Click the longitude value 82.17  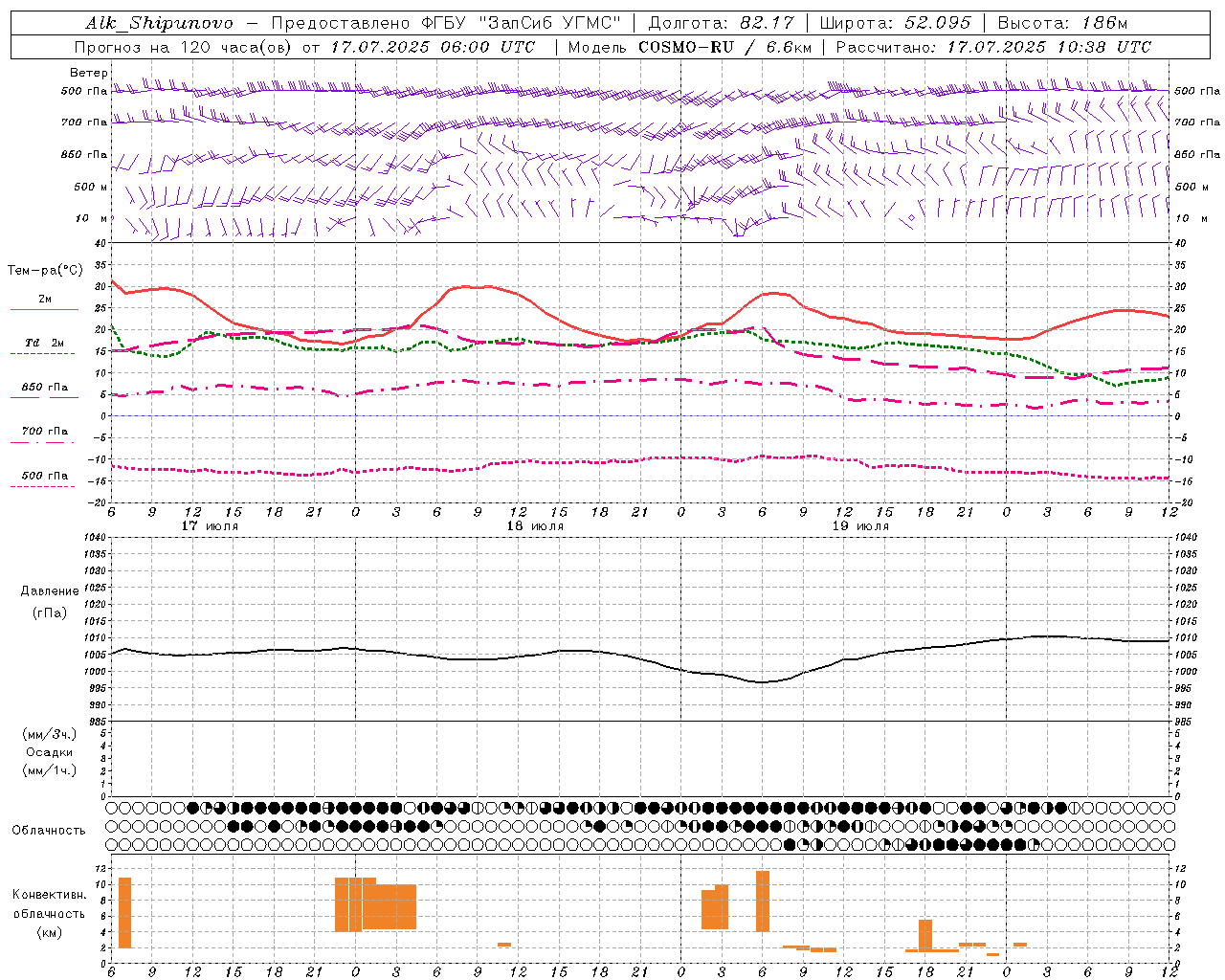[x=768, y=23]
